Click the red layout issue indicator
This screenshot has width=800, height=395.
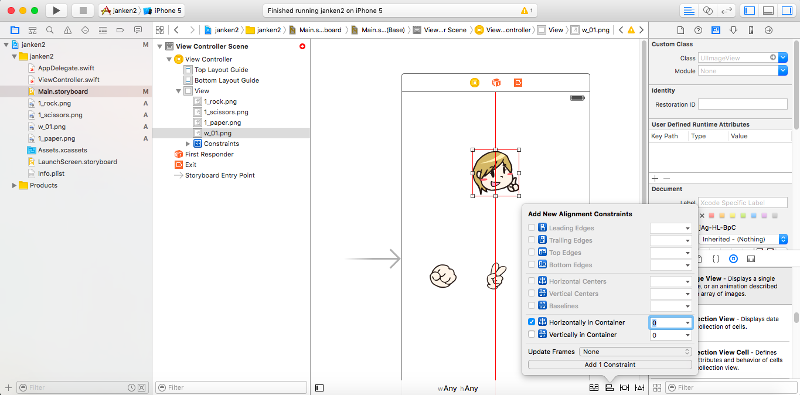point(302,46)
